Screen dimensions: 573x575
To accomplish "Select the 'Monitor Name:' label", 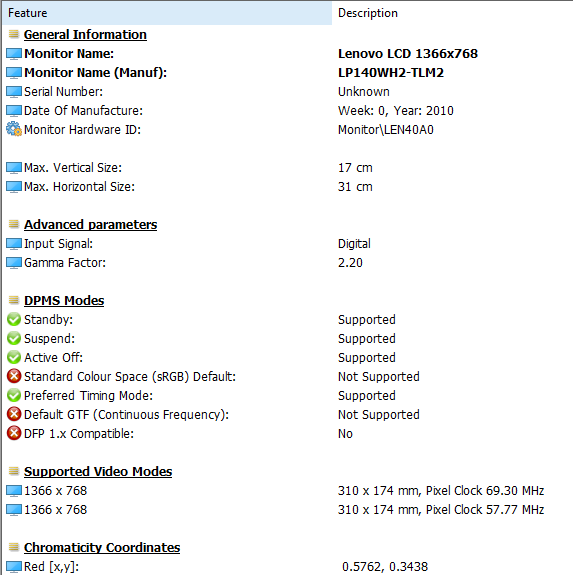I will point(69,54).
